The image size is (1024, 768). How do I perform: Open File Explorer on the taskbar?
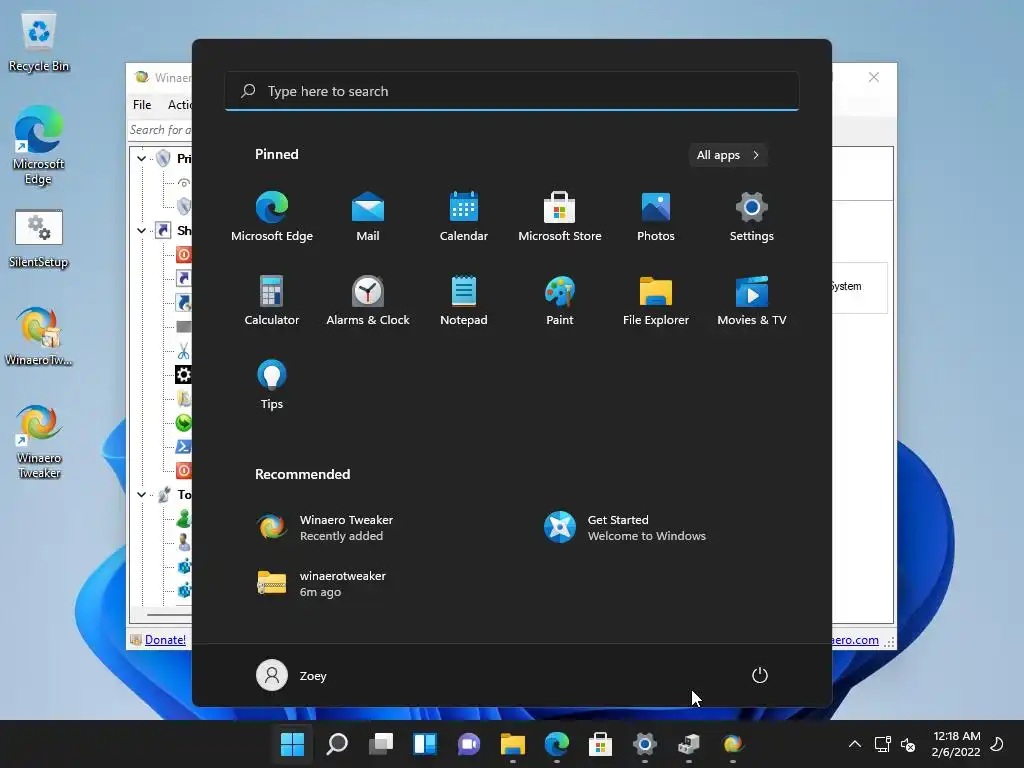click(x=513, y=744)
